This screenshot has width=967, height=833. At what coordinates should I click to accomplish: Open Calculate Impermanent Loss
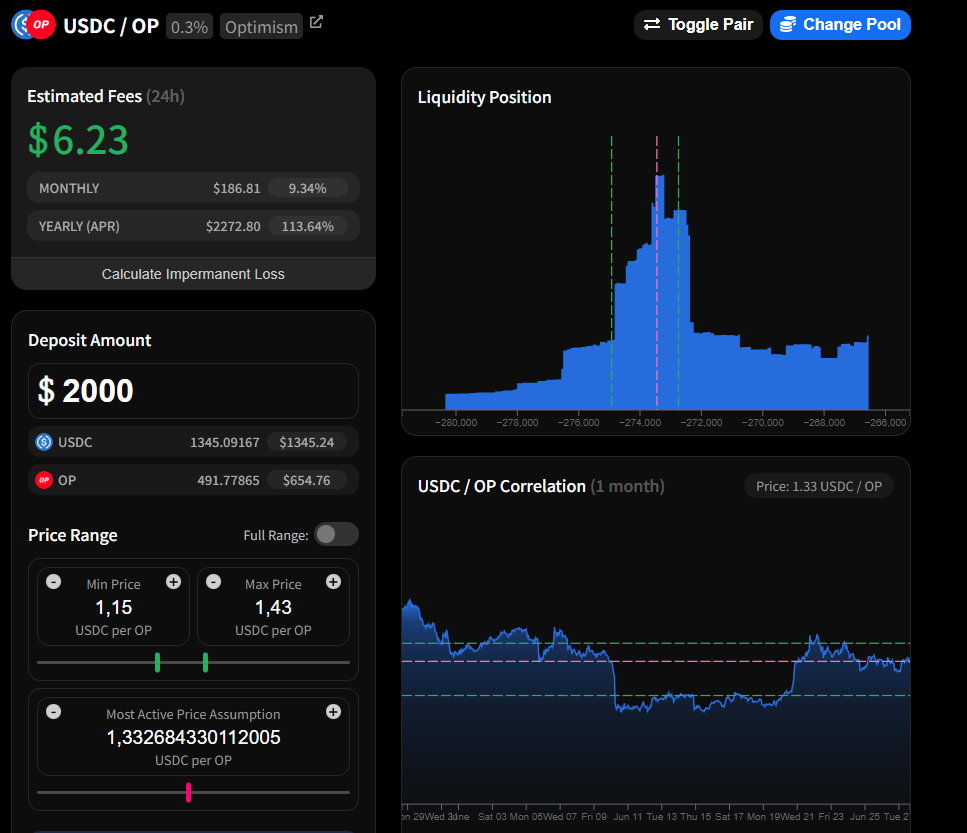pos(193,274)
